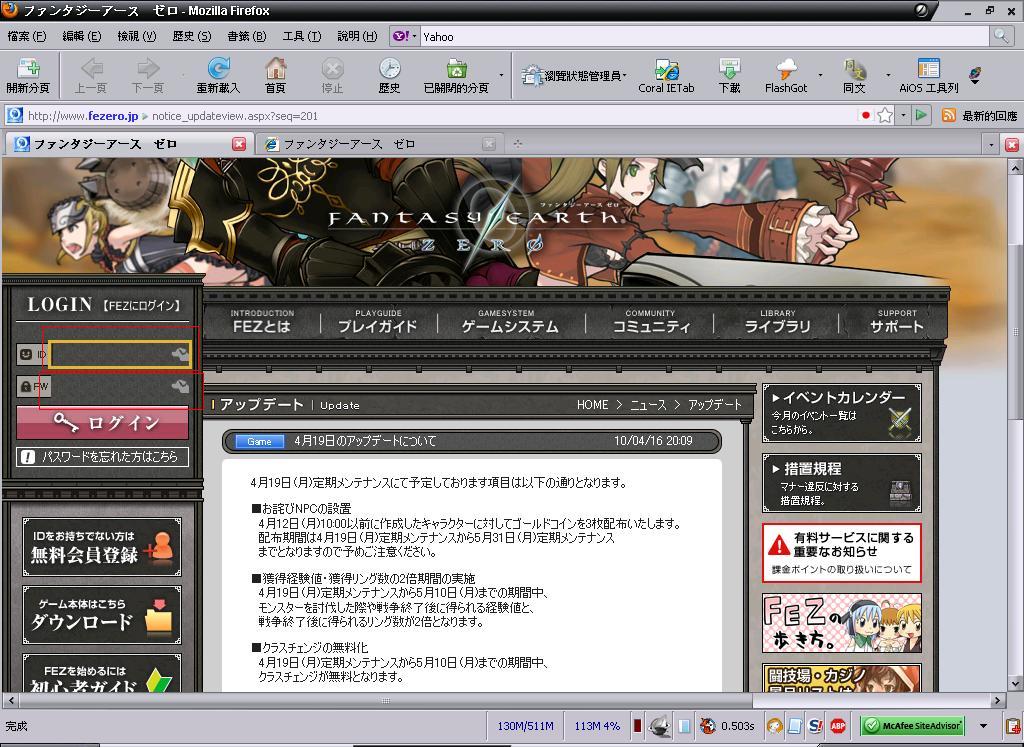Expand the 已關閉的分頁 dropdown arrow
This screenshot has height=747, width=1024.
click(502, 76)
